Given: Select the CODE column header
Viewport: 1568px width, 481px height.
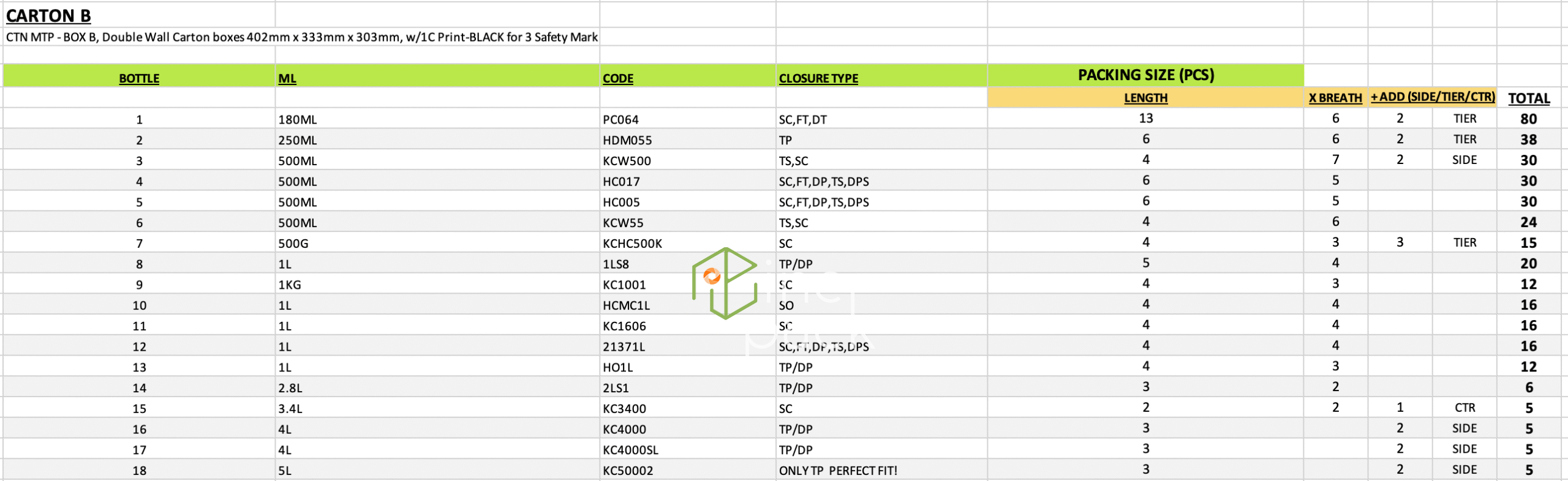Looking at the screenshot, I should (618, 78).
